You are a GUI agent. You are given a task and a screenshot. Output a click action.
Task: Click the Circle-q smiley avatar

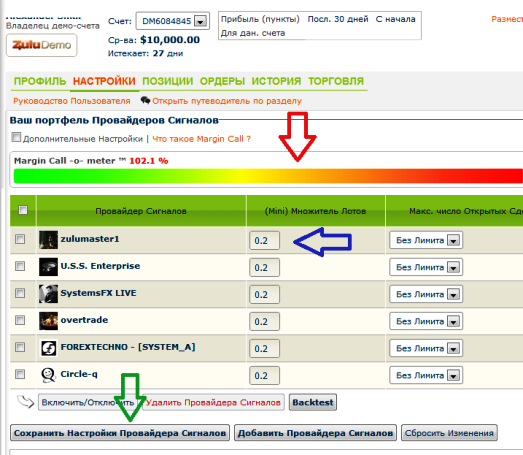point(48,375)
